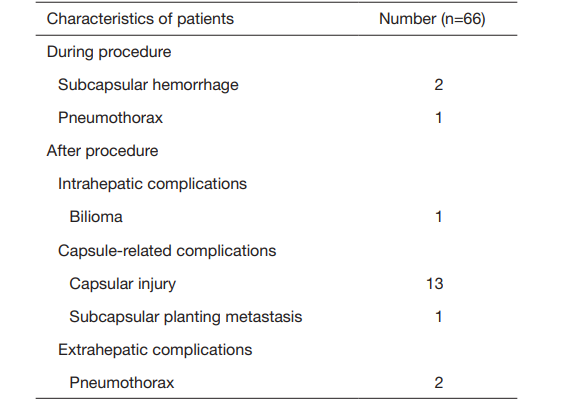Click the value 1 in Bilioma row
The image size is (570, 410).
point(439,217)
